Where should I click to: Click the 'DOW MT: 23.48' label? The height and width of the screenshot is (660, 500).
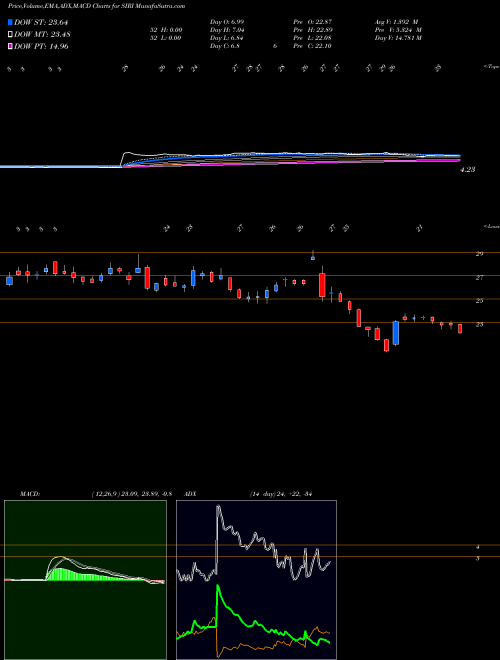[x=42, y=35]
